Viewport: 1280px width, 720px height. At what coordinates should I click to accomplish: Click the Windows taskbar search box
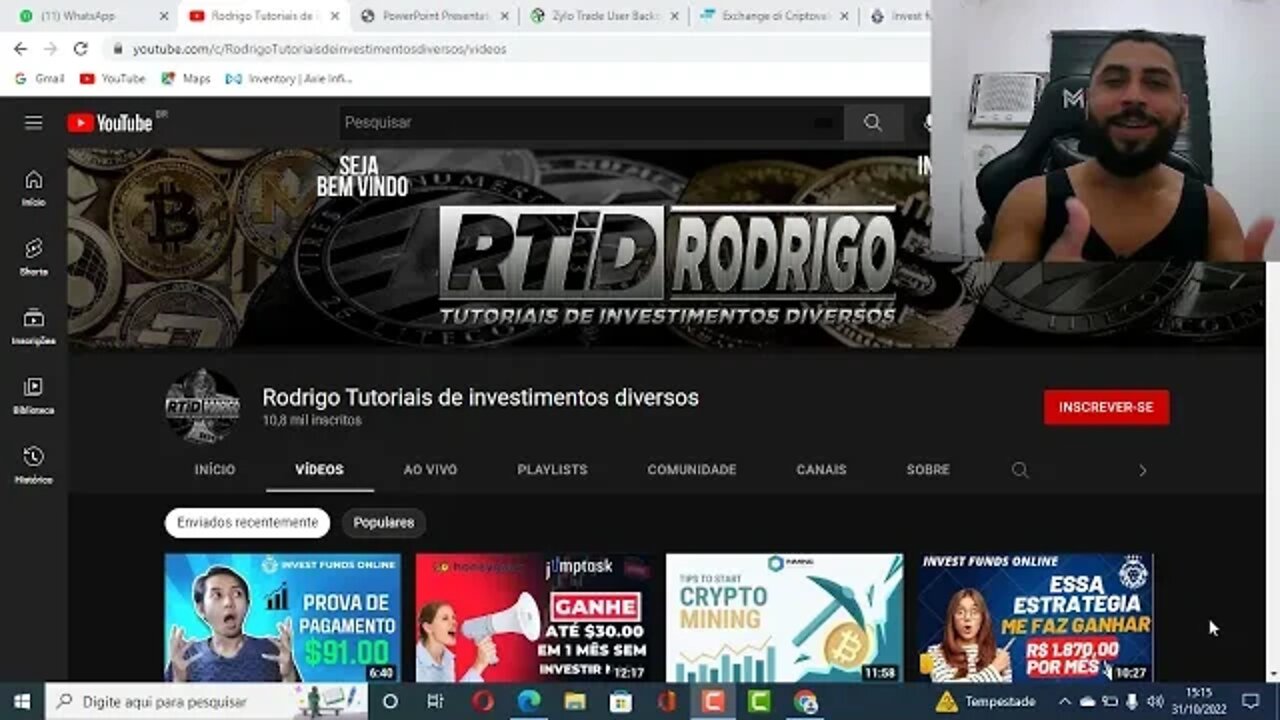coord(207,701)
